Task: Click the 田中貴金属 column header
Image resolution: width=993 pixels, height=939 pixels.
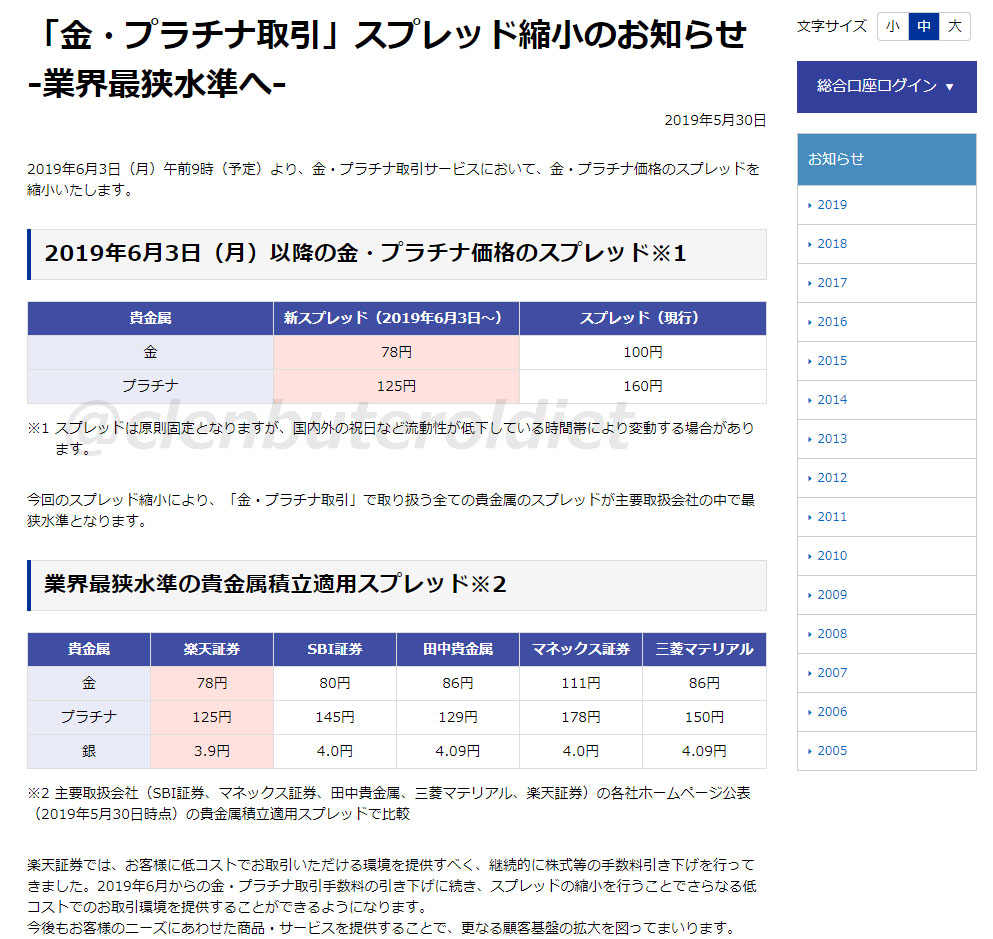Action: (x=457, y=649)
